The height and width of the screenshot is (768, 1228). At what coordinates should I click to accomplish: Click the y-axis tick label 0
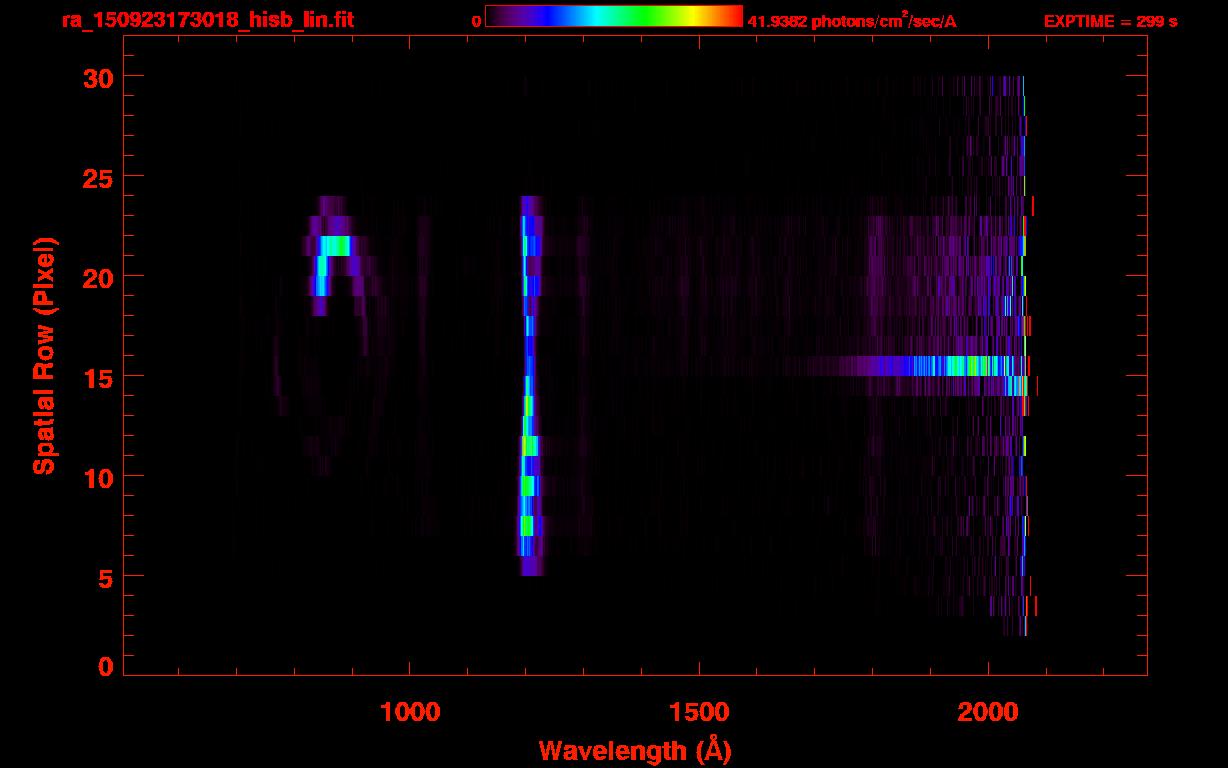coord(104,667)
